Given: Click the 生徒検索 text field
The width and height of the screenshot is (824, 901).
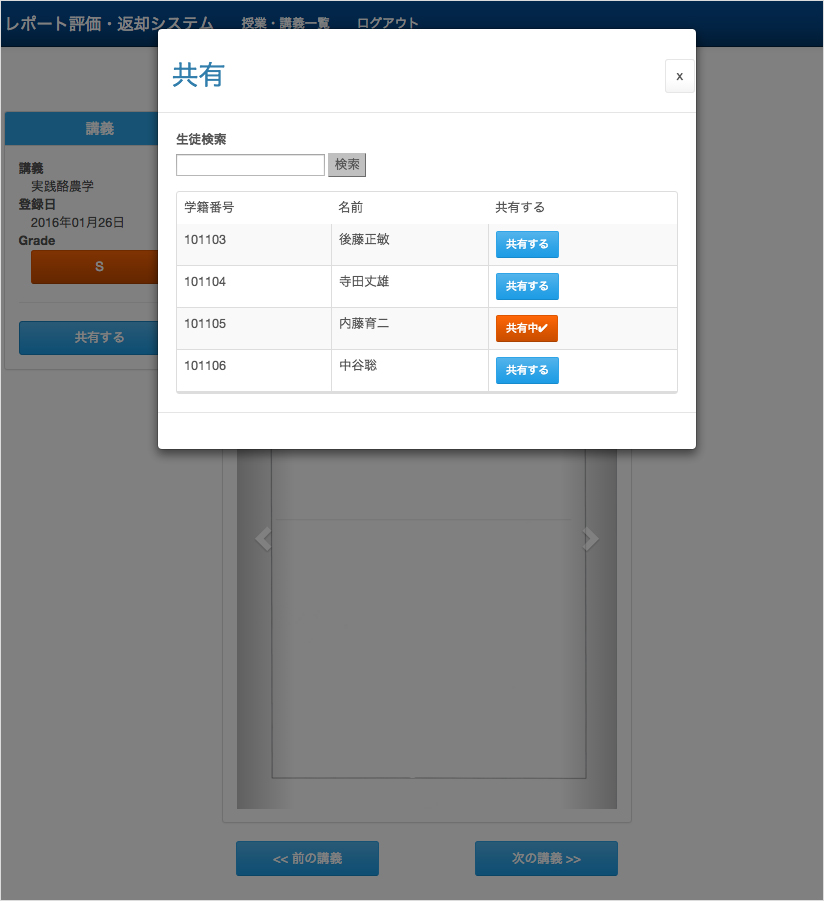Looking at the screenshot, I should (x=250, y=165).
